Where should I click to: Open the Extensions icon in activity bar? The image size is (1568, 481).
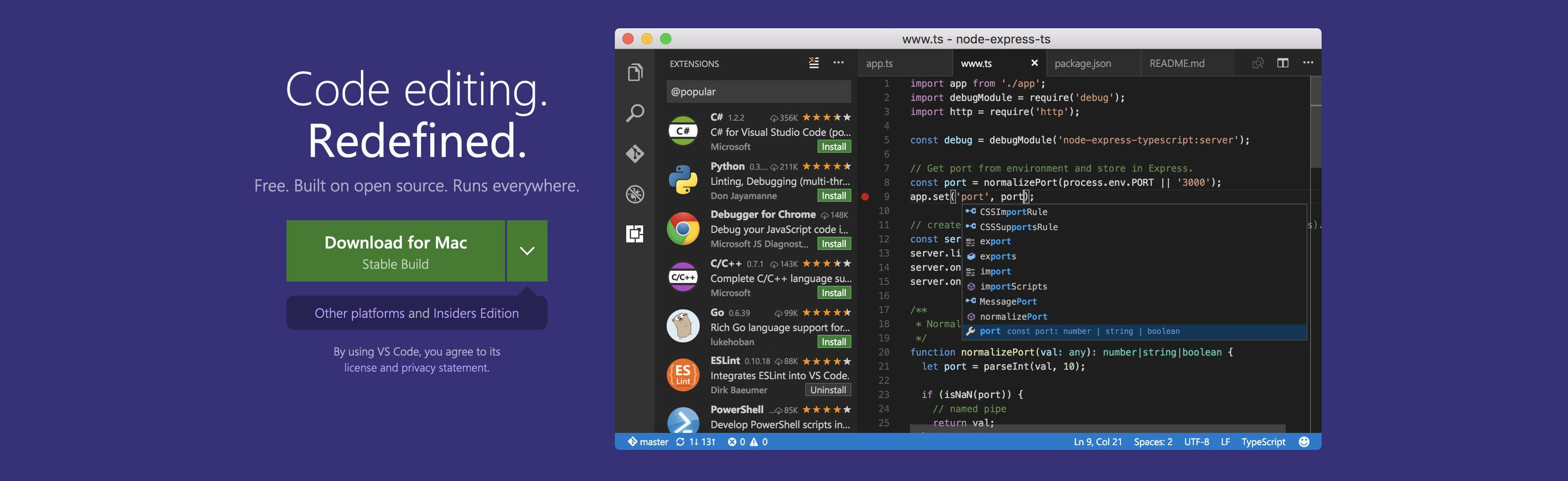[635, 234]
